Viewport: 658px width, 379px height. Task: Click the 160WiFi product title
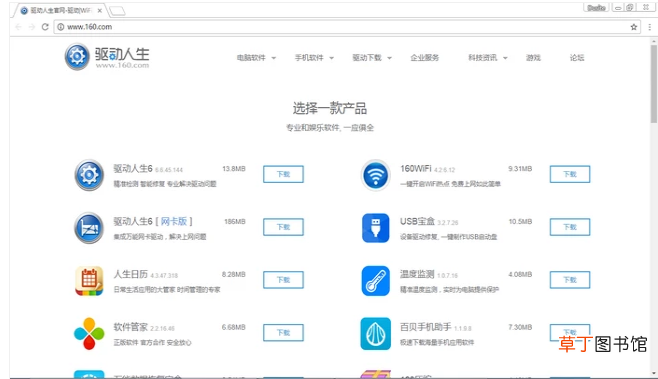[x=415, y=169]
